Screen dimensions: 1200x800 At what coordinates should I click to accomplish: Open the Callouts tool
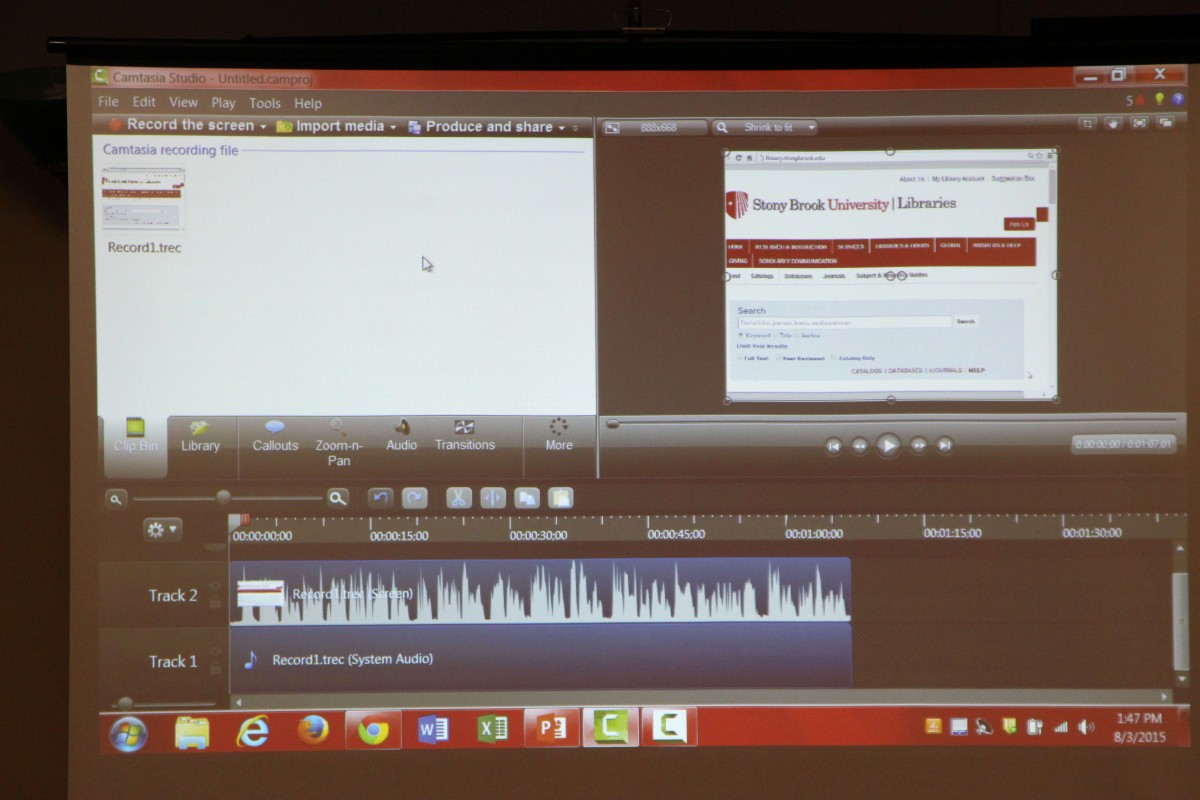275,436
